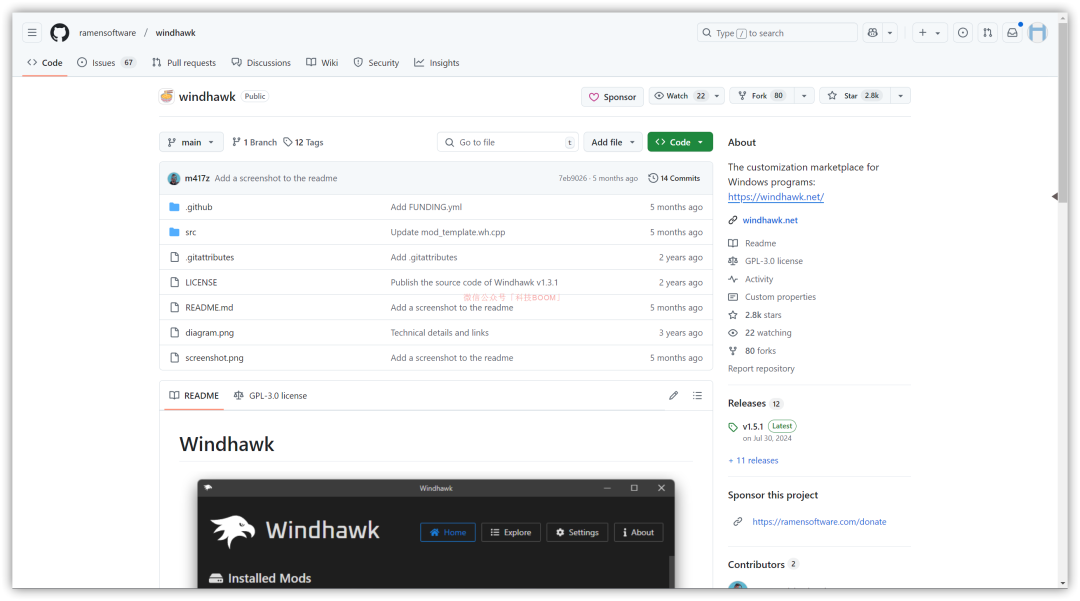Viewport: 1080px width, 601px height.
Task: Open the README outline list icon
Action: point(697,395)
